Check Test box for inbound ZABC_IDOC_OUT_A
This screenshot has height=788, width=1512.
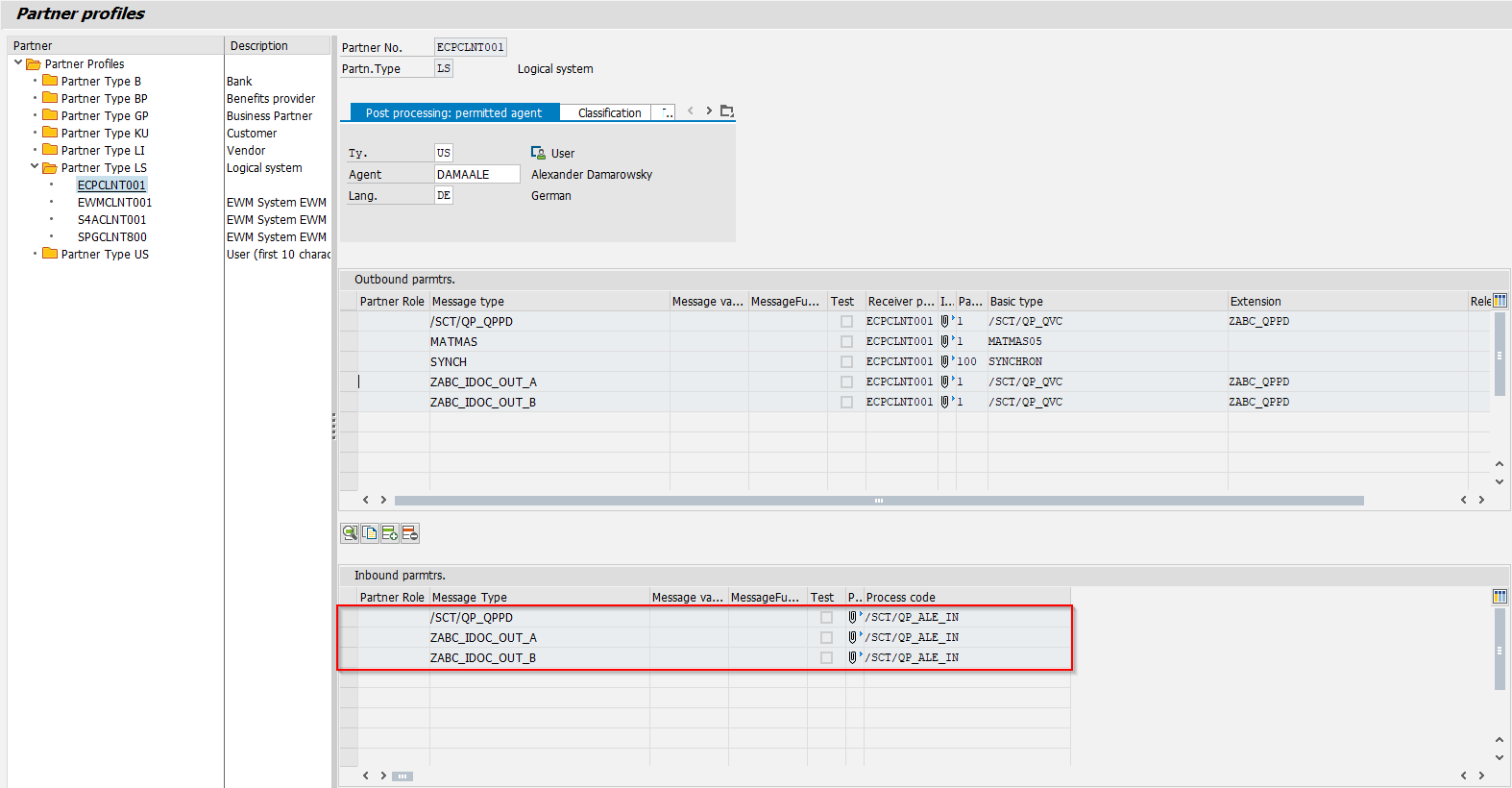point(826,637)
